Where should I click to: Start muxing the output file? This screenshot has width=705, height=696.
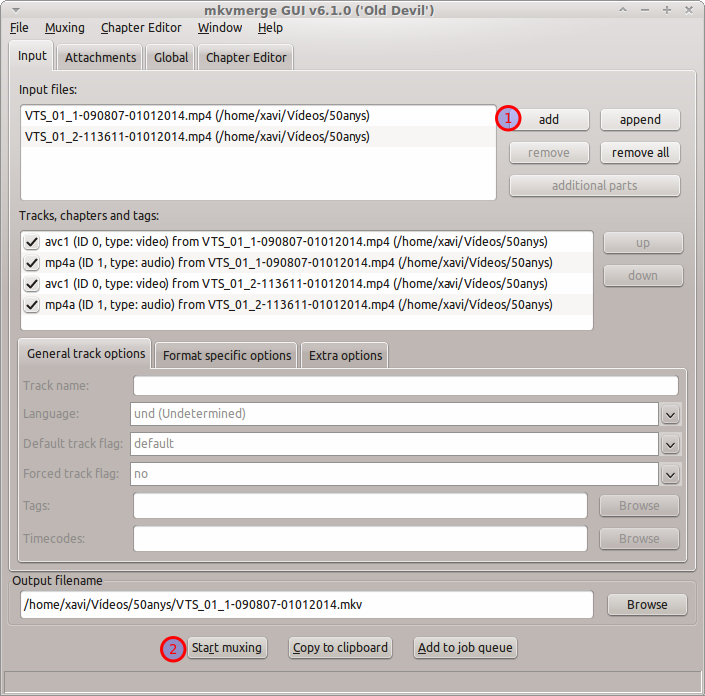tap(227, 648)
